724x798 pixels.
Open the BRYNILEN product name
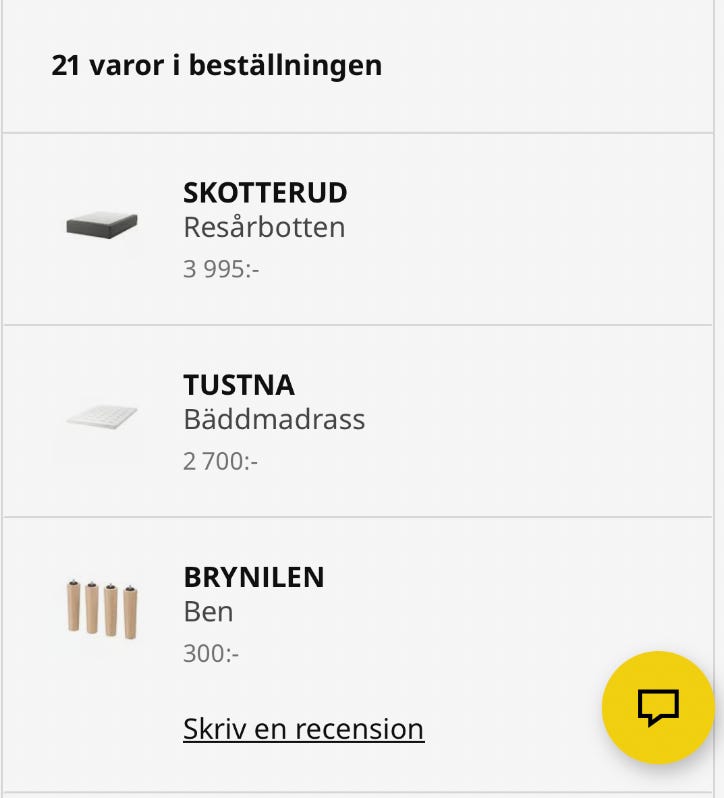254,577
